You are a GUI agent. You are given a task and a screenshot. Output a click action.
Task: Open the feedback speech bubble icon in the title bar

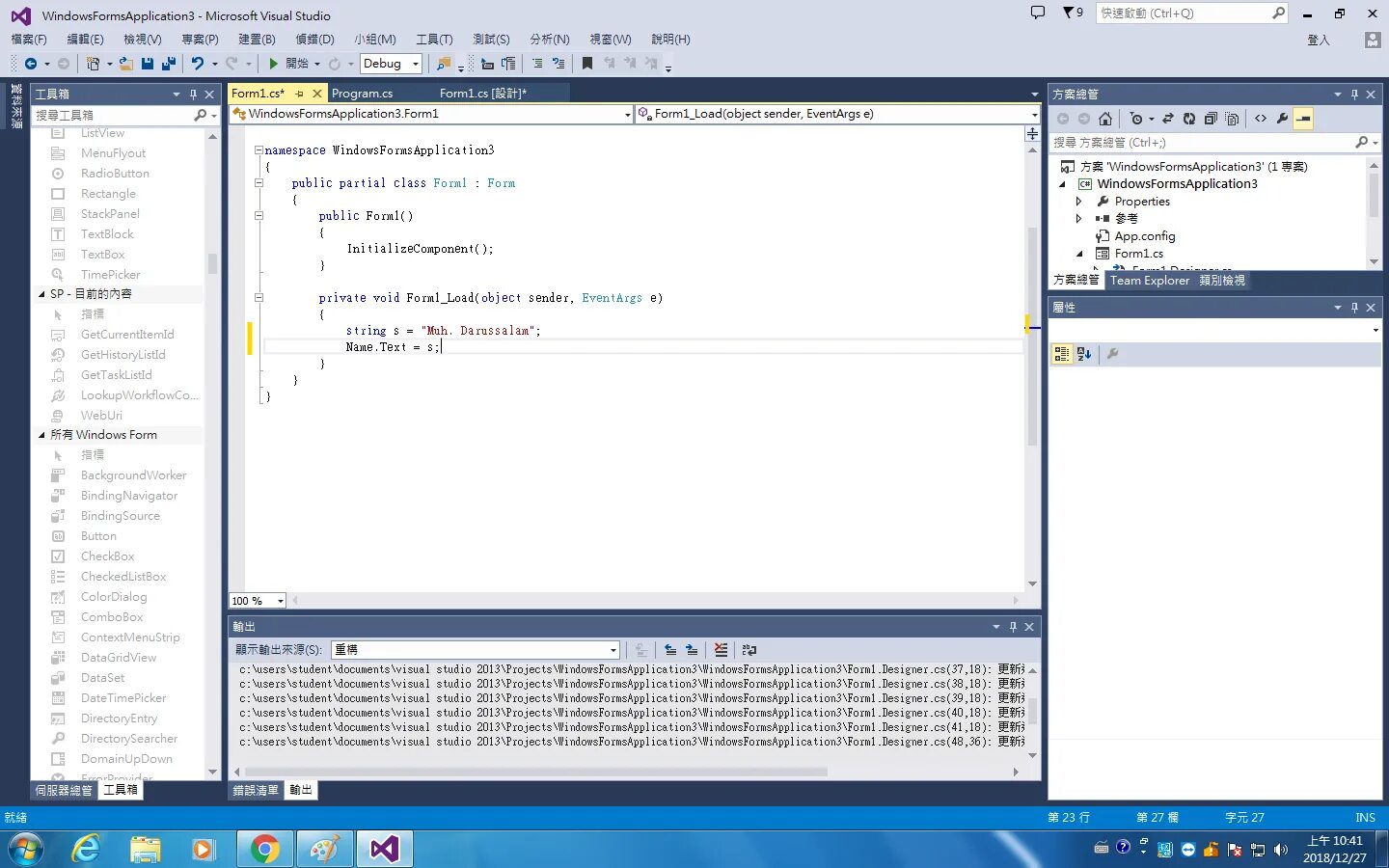pyautogui.click(x=1038, y=14)
